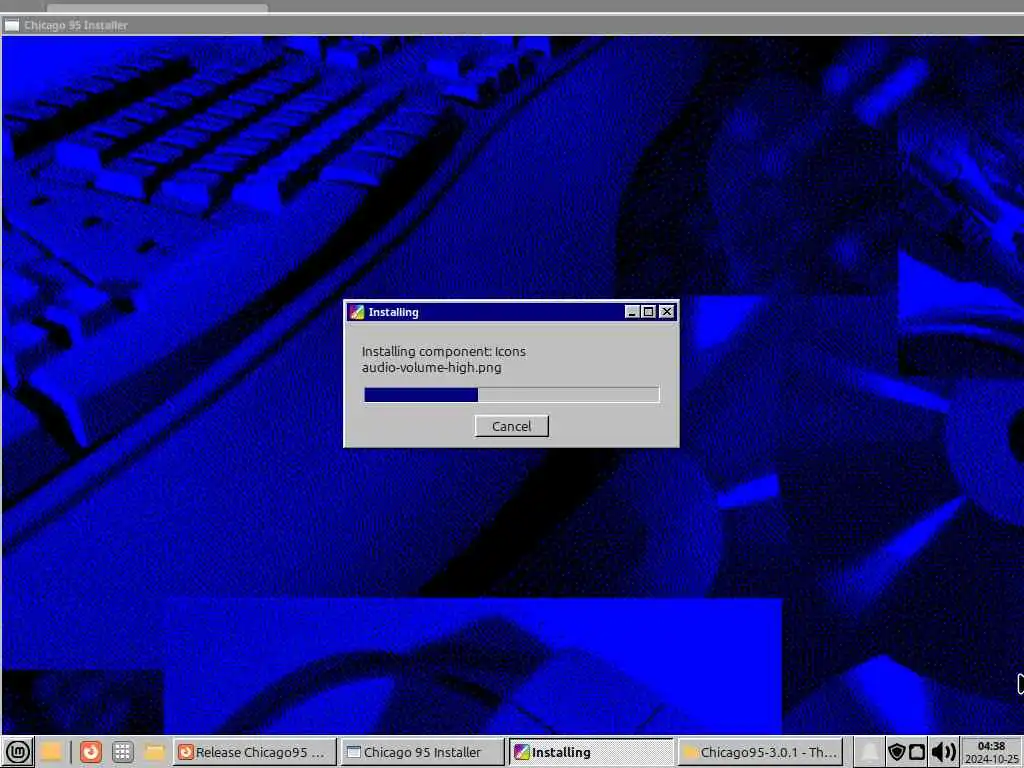
Task: Open the clock showing 04:38
Action: [x=991, y=752]
